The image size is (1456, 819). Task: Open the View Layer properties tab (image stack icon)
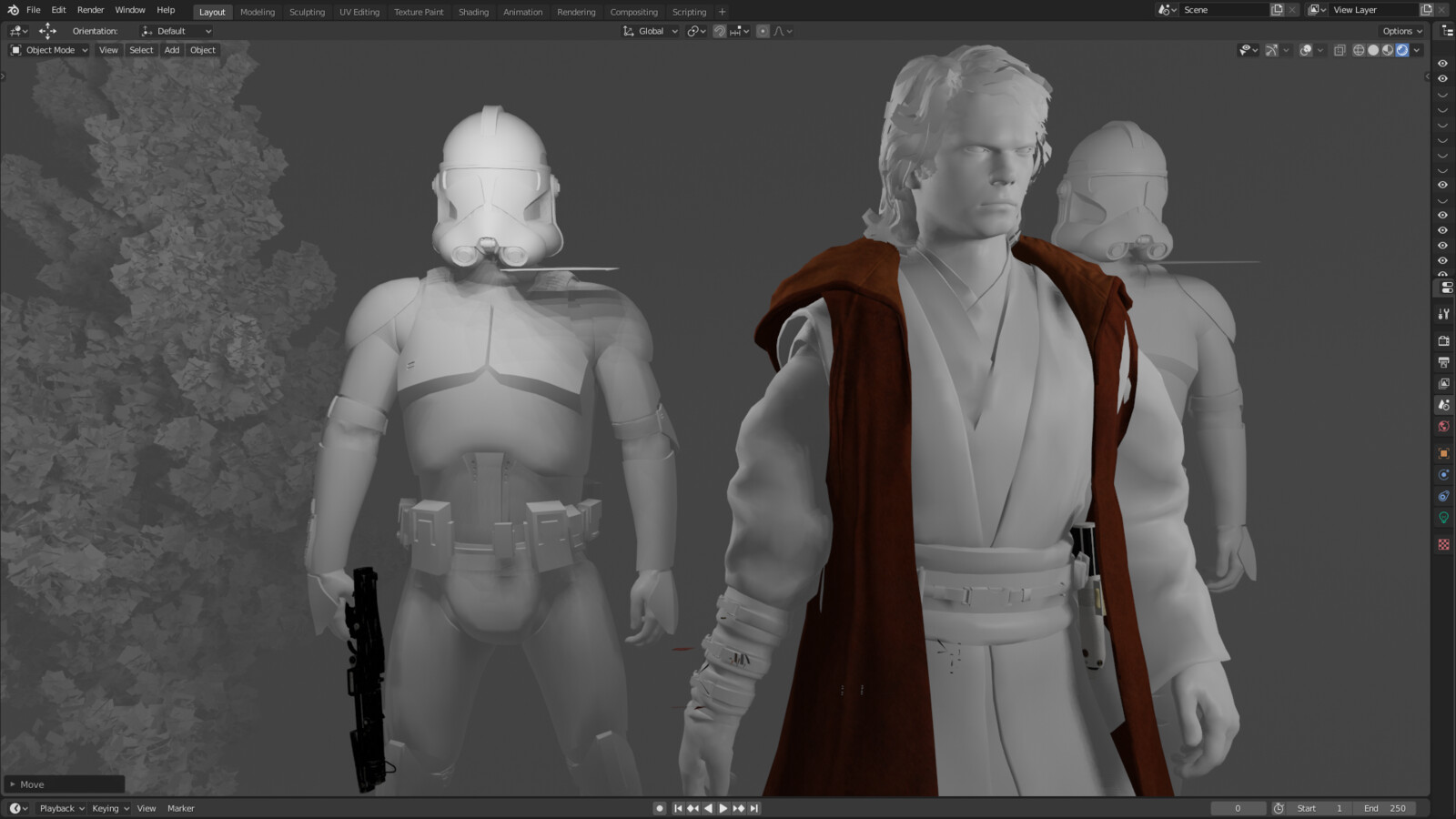click(1443, 383)
